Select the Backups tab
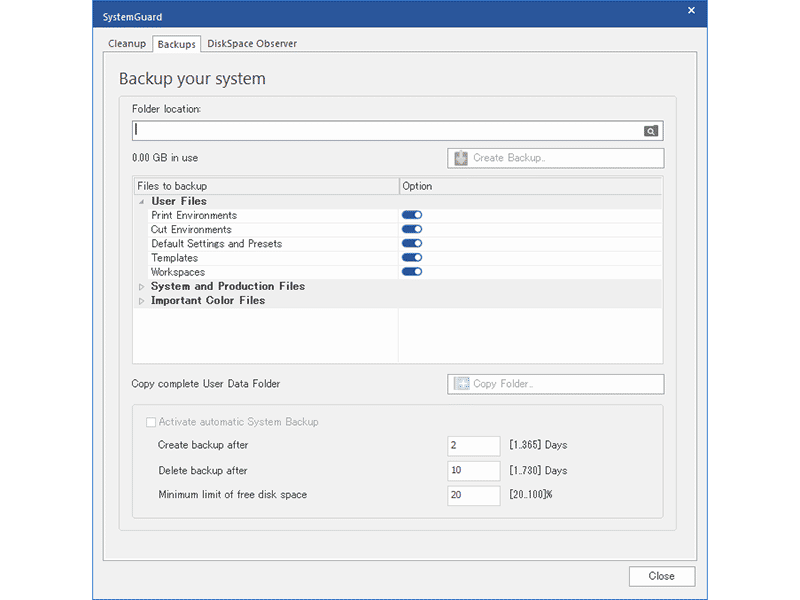 pos(177,44)
